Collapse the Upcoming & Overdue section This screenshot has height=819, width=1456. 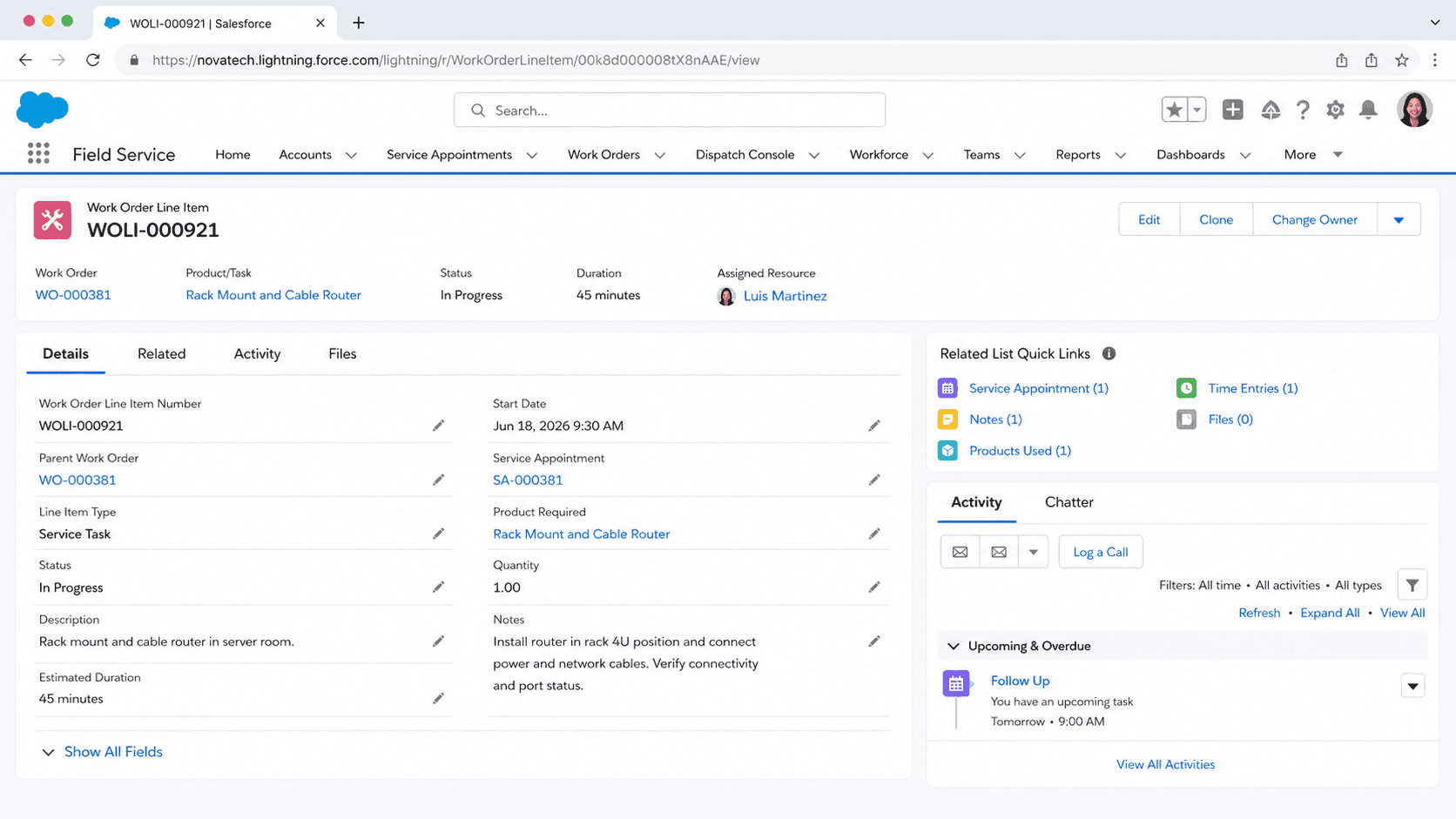[953, 646]
